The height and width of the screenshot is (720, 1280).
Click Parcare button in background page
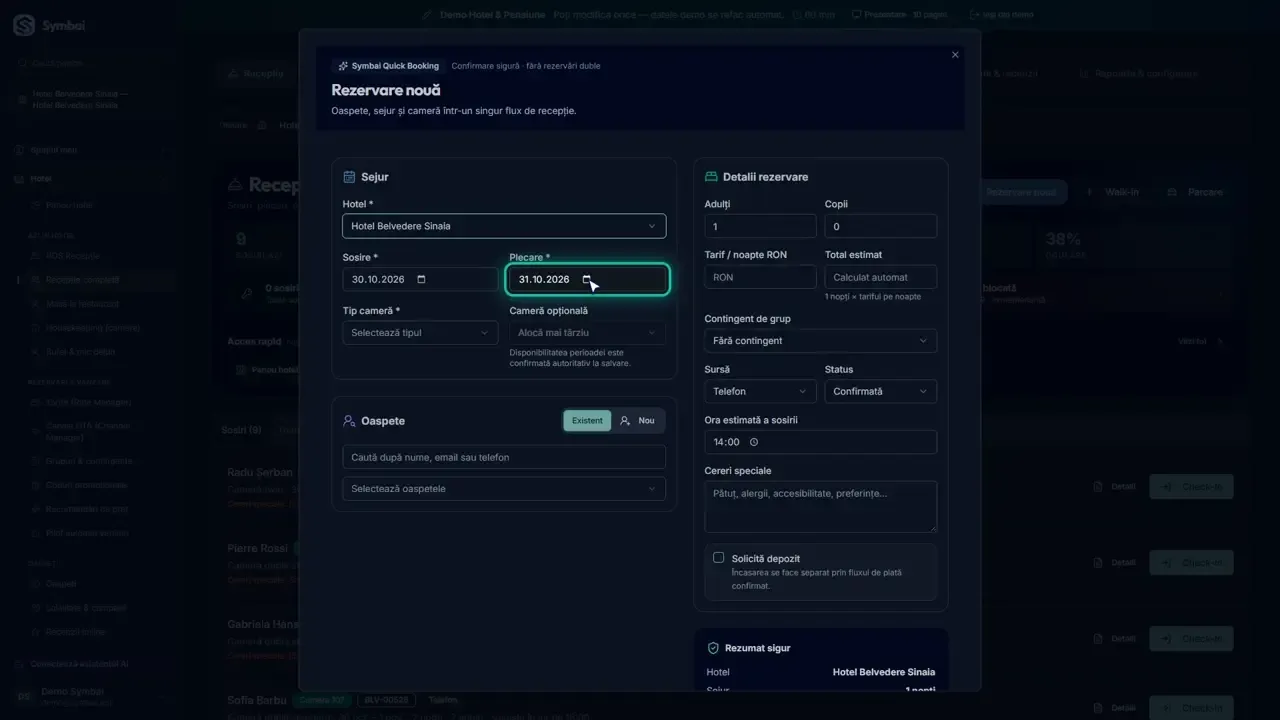pyautogui.click(x=1194, y=192)
